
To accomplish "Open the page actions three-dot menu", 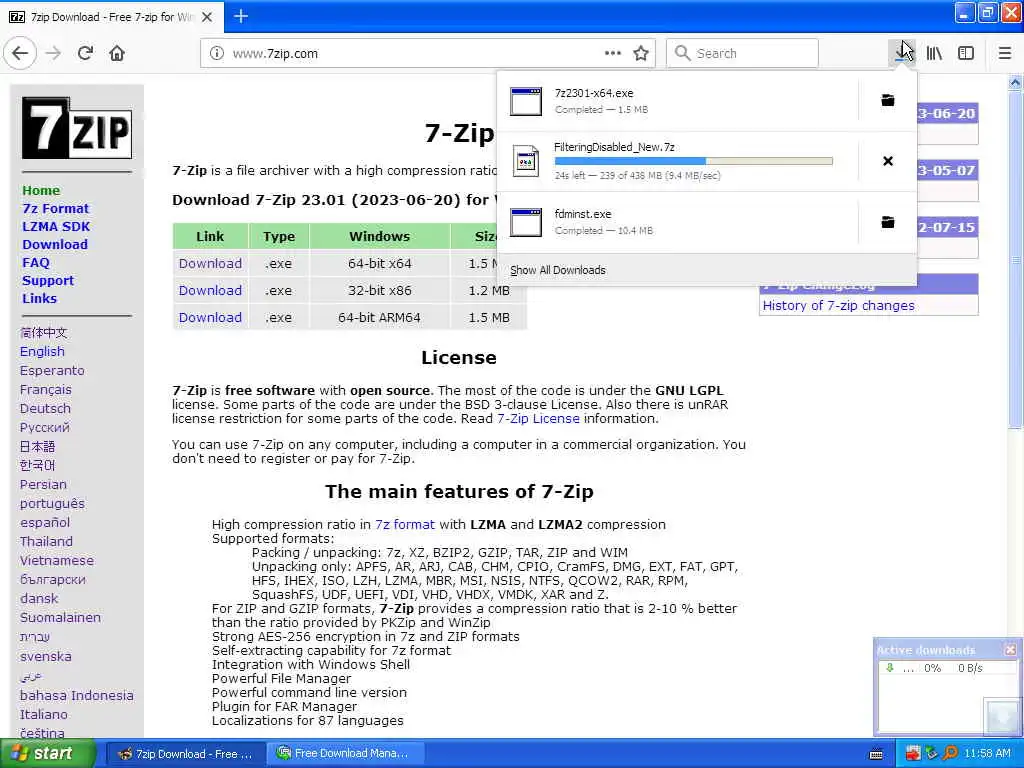I will tap(613, 53).
